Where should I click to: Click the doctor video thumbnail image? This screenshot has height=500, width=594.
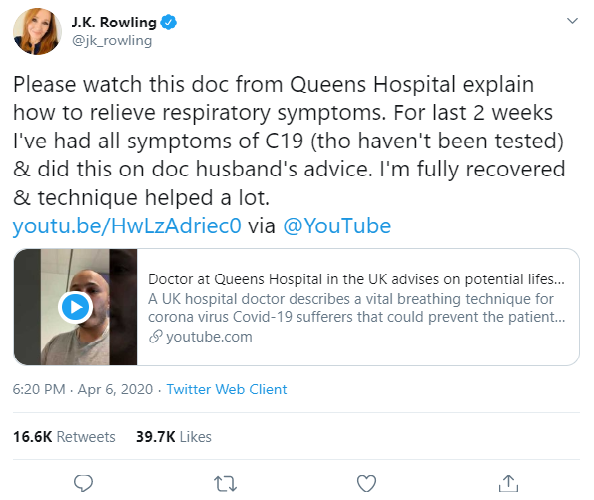(75, 307)
